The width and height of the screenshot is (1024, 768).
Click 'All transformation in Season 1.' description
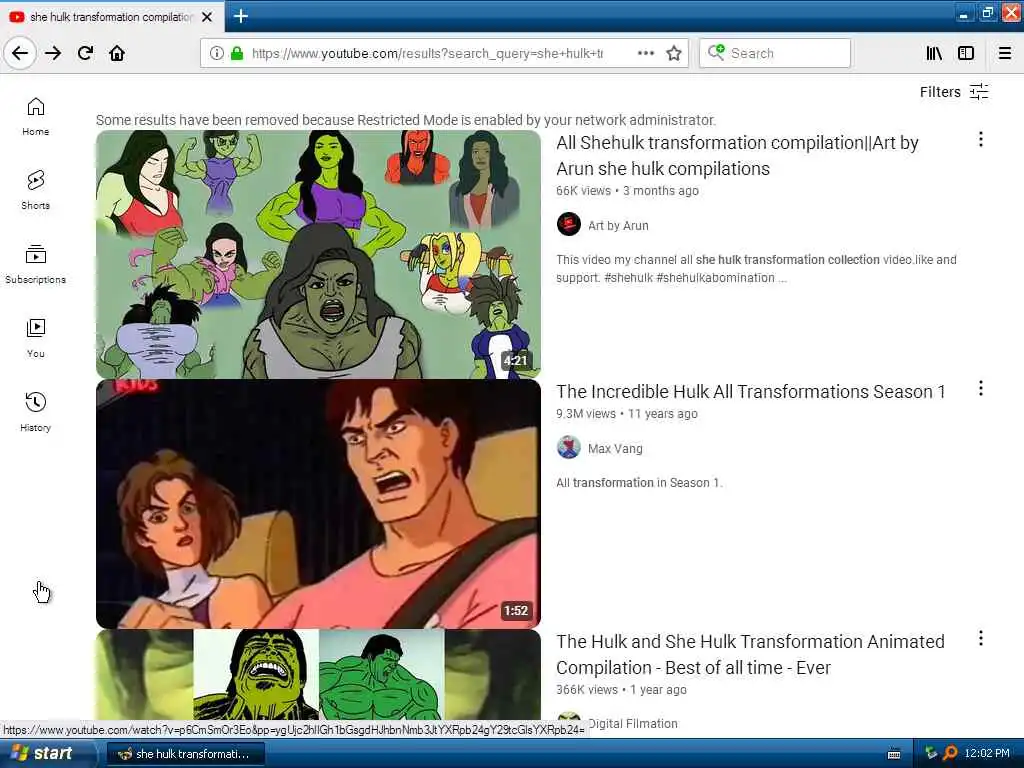[x=639, y=483]
